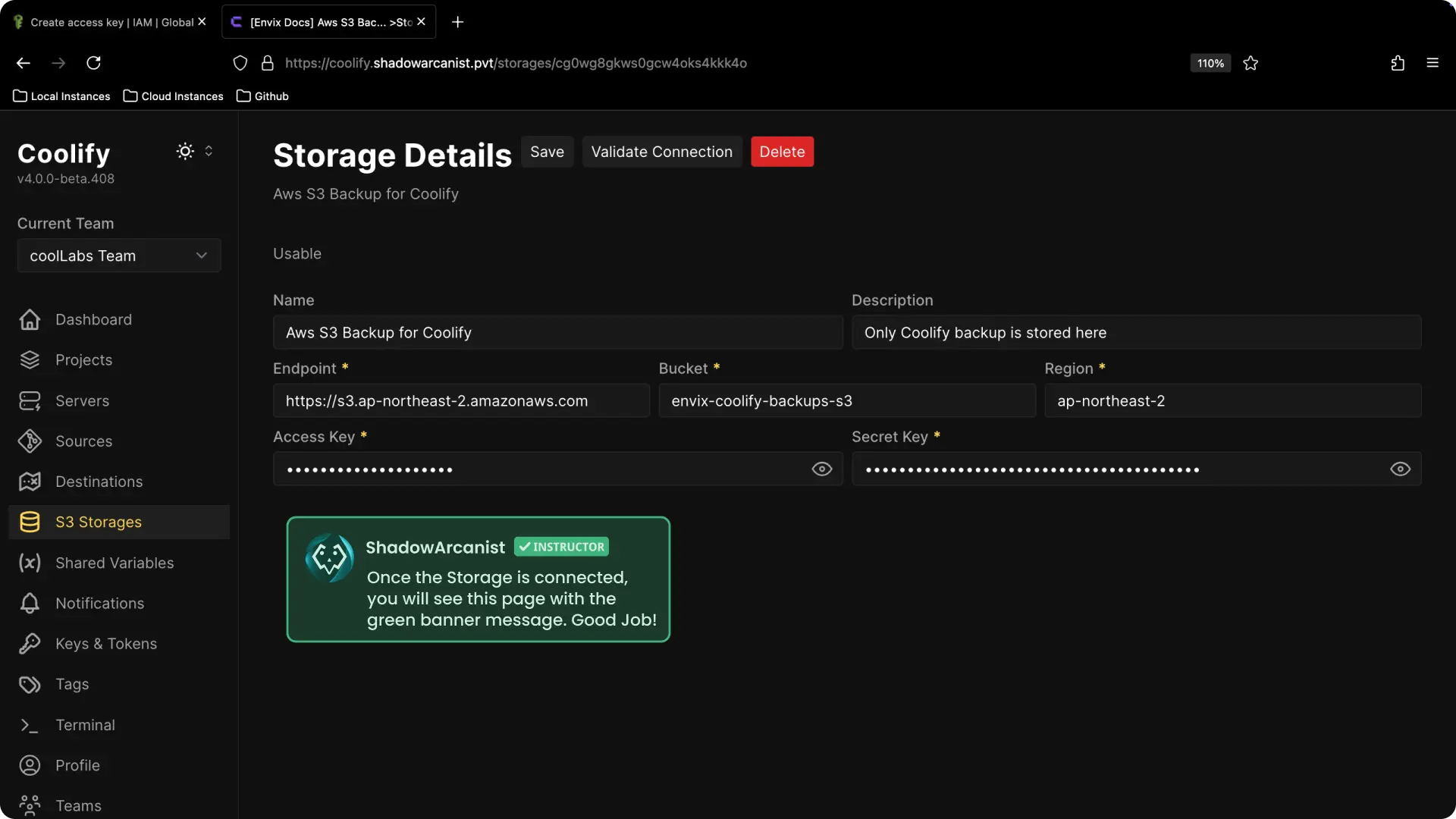Select the Projects sidebar icon

point(28,360)
